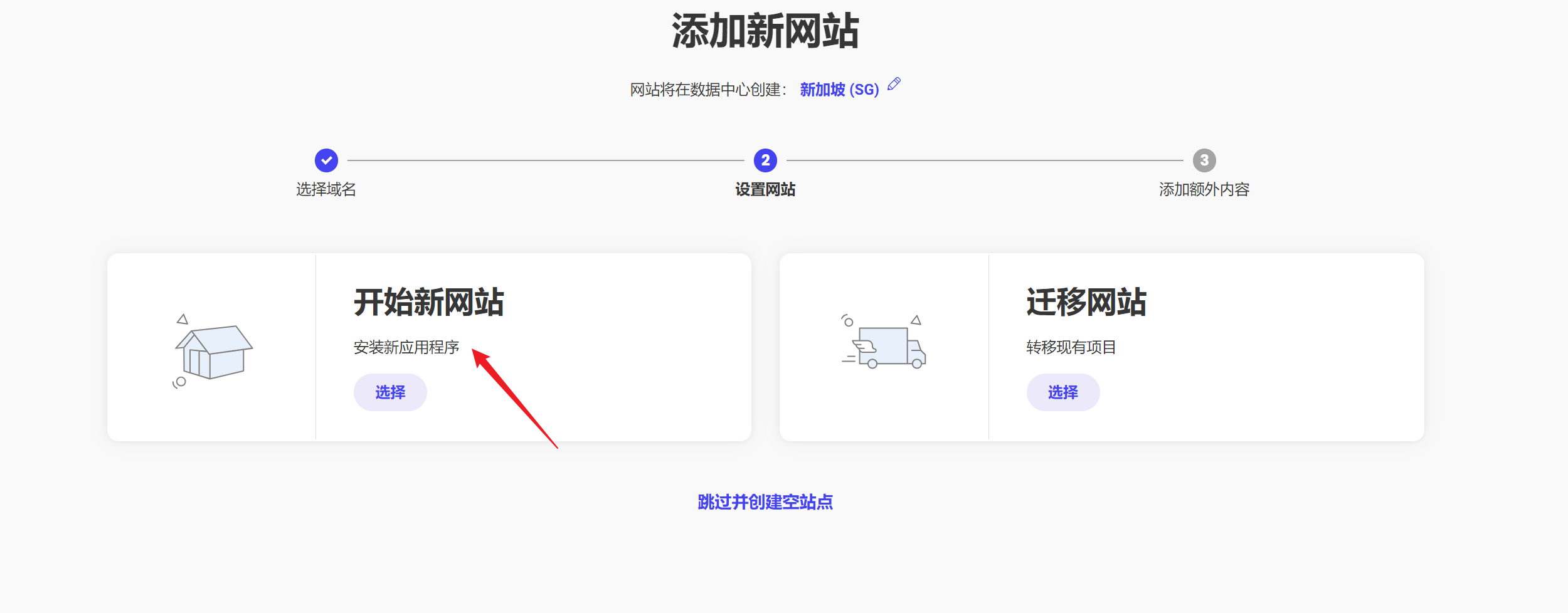
Task: Click the 转移现有项目 description text
Action: 1071,347
